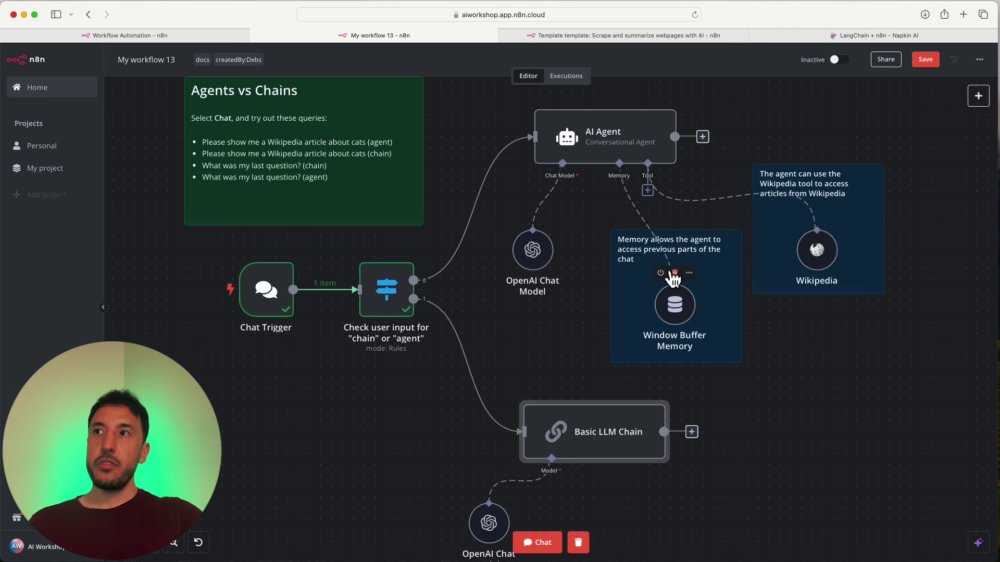Viewport: 1000px width, 562px height.
Task: Open Personal project
Action: [52, 145]
